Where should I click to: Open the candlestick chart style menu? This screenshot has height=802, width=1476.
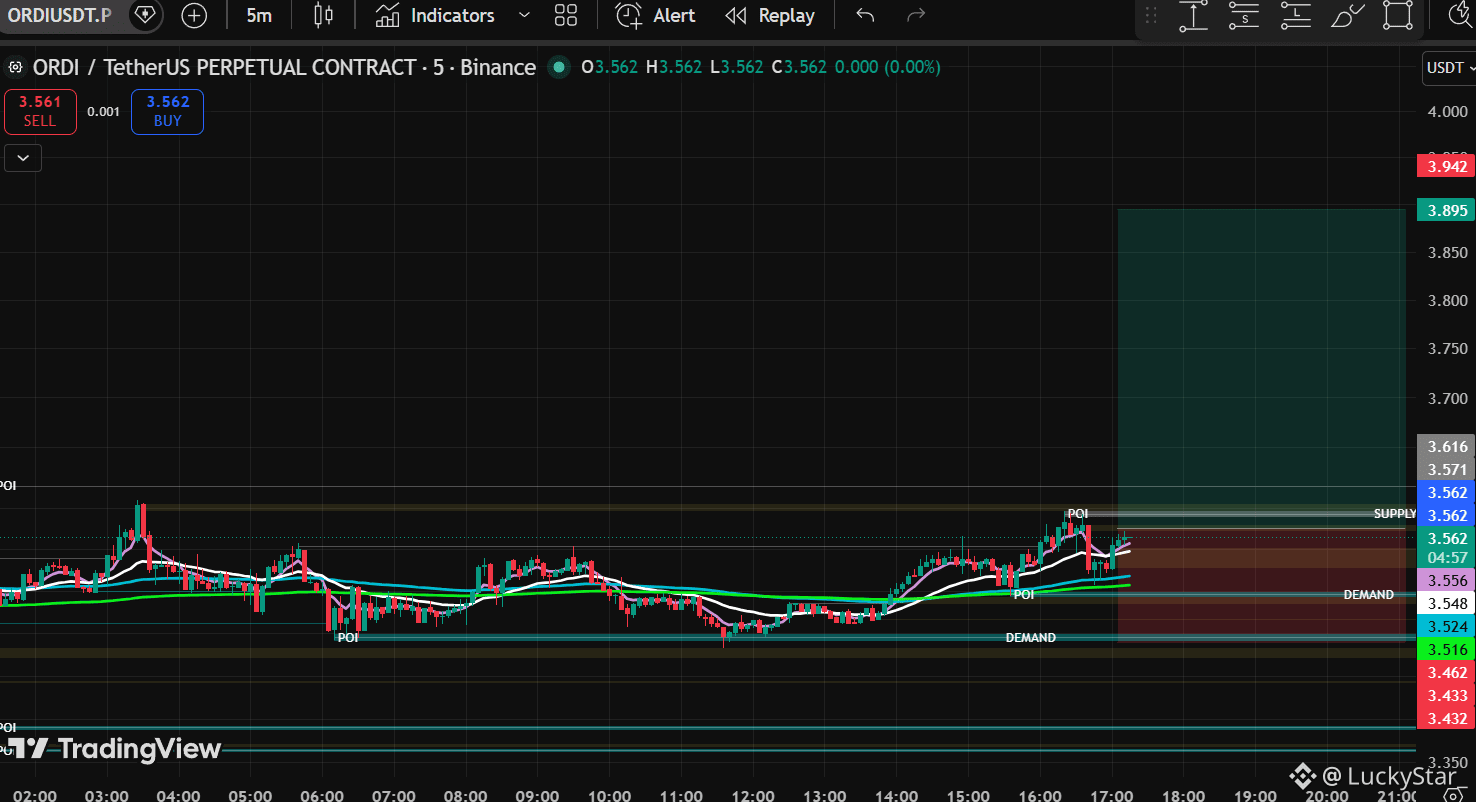(x=322, y=15)
